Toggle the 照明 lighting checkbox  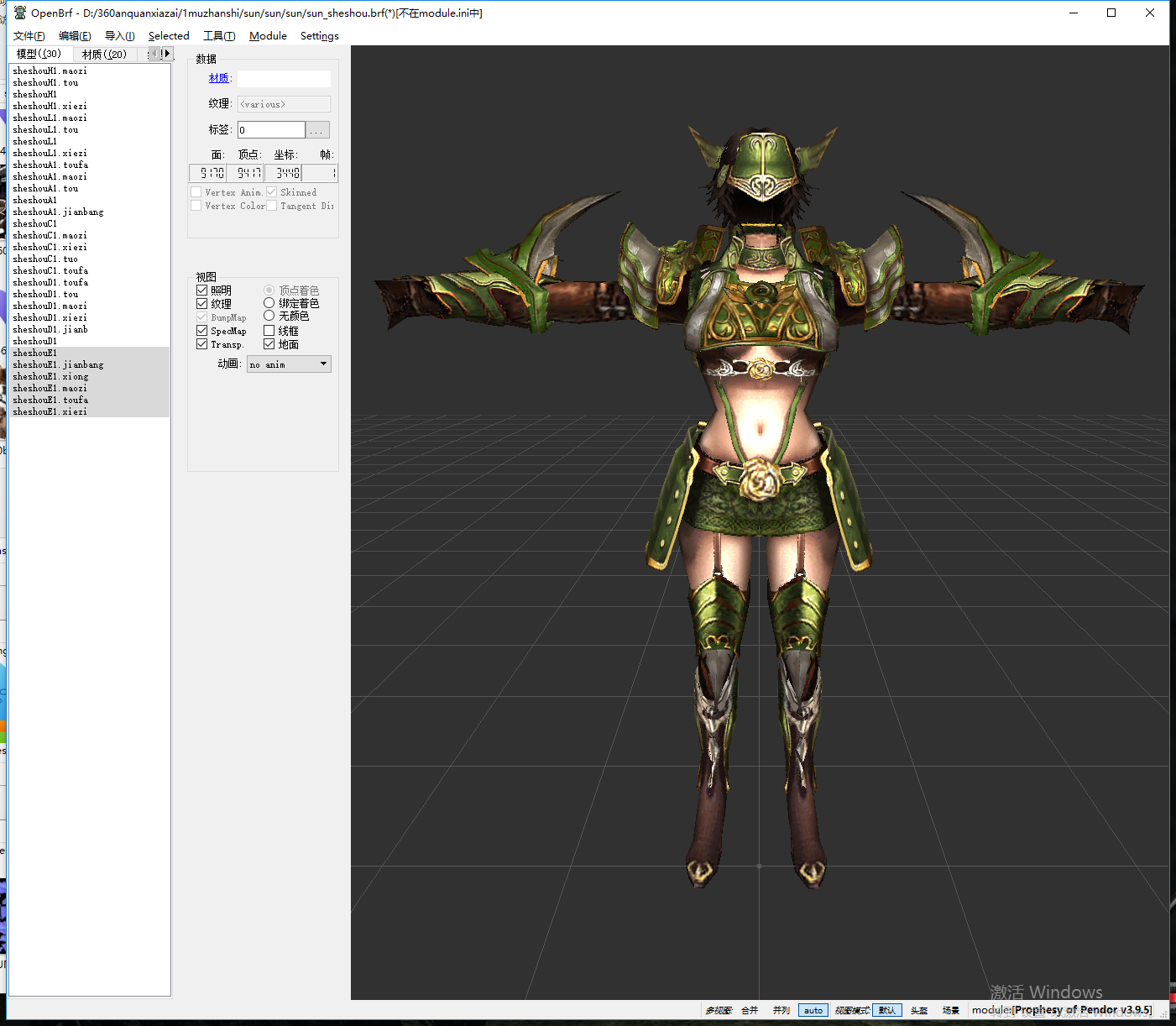pyautogui.click(x=202, y=291)
